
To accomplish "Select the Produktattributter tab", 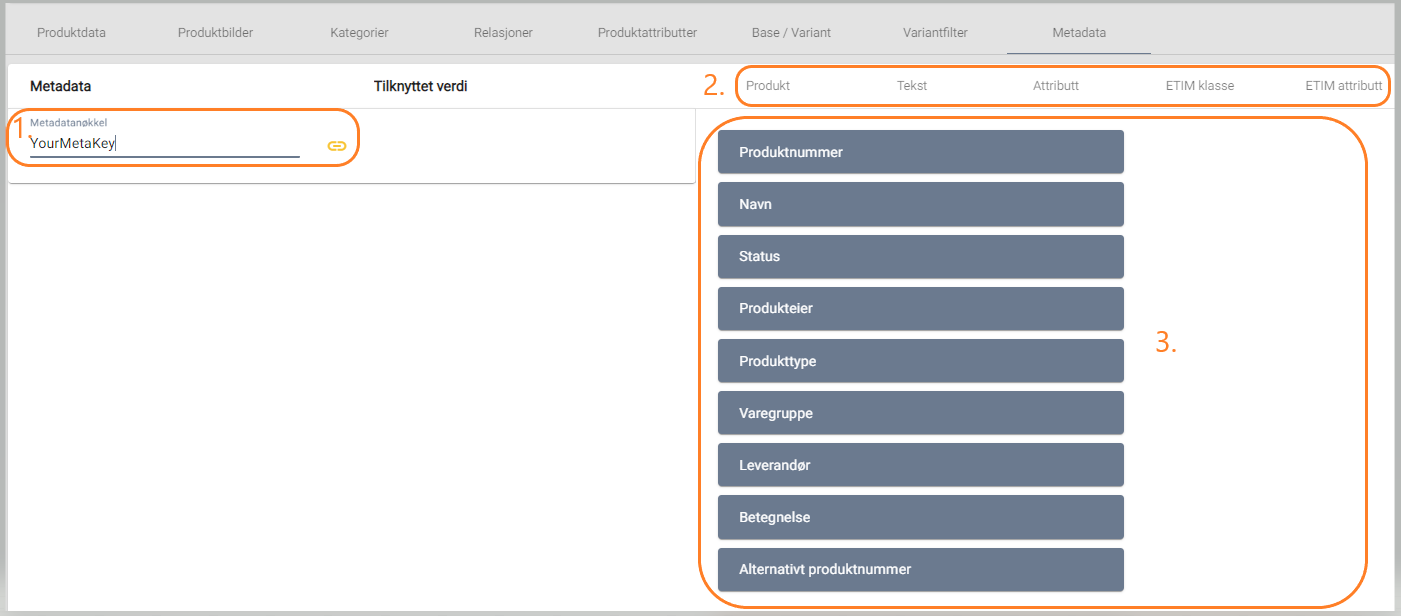I will click(x=647, y=33).
